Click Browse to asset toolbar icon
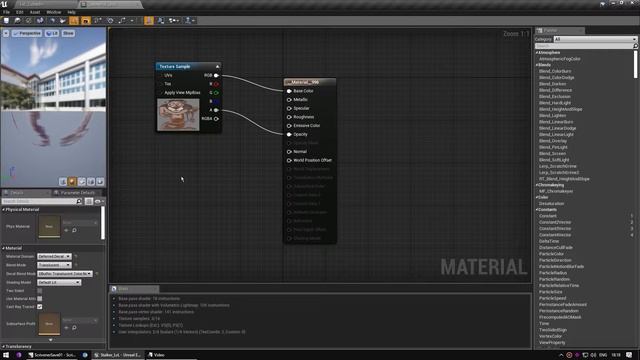Image resolution: width=640 pixels, height=360 pixels. (18, 20)
